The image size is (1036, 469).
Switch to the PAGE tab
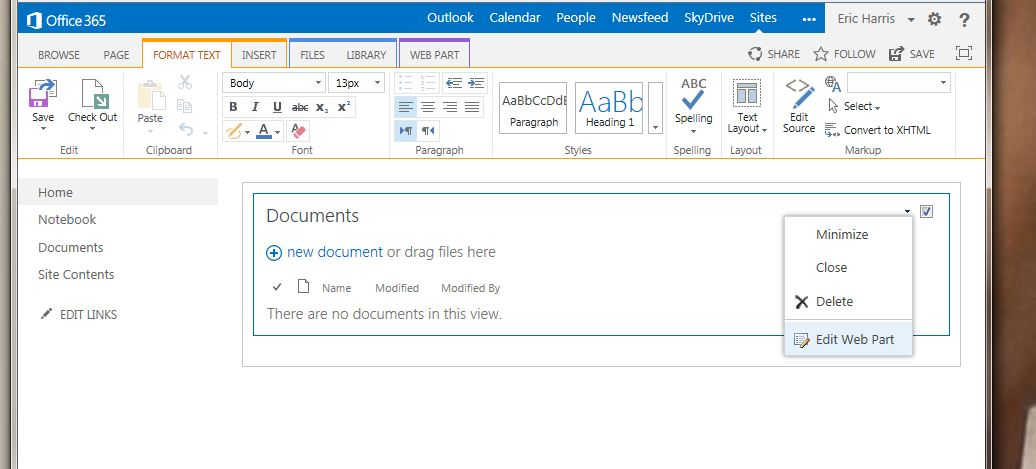116,55
